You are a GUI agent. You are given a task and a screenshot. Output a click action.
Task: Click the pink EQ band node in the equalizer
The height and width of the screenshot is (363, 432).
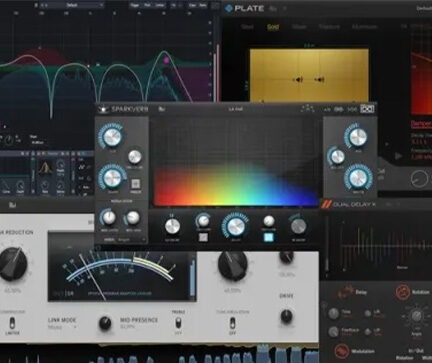166,60
